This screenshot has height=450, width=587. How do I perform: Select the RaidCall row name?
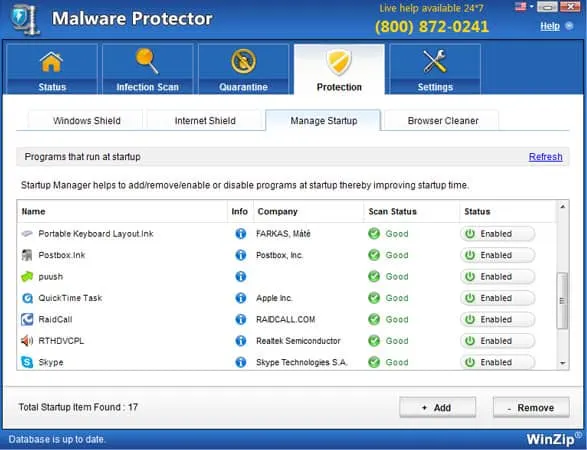pos(55,319)
